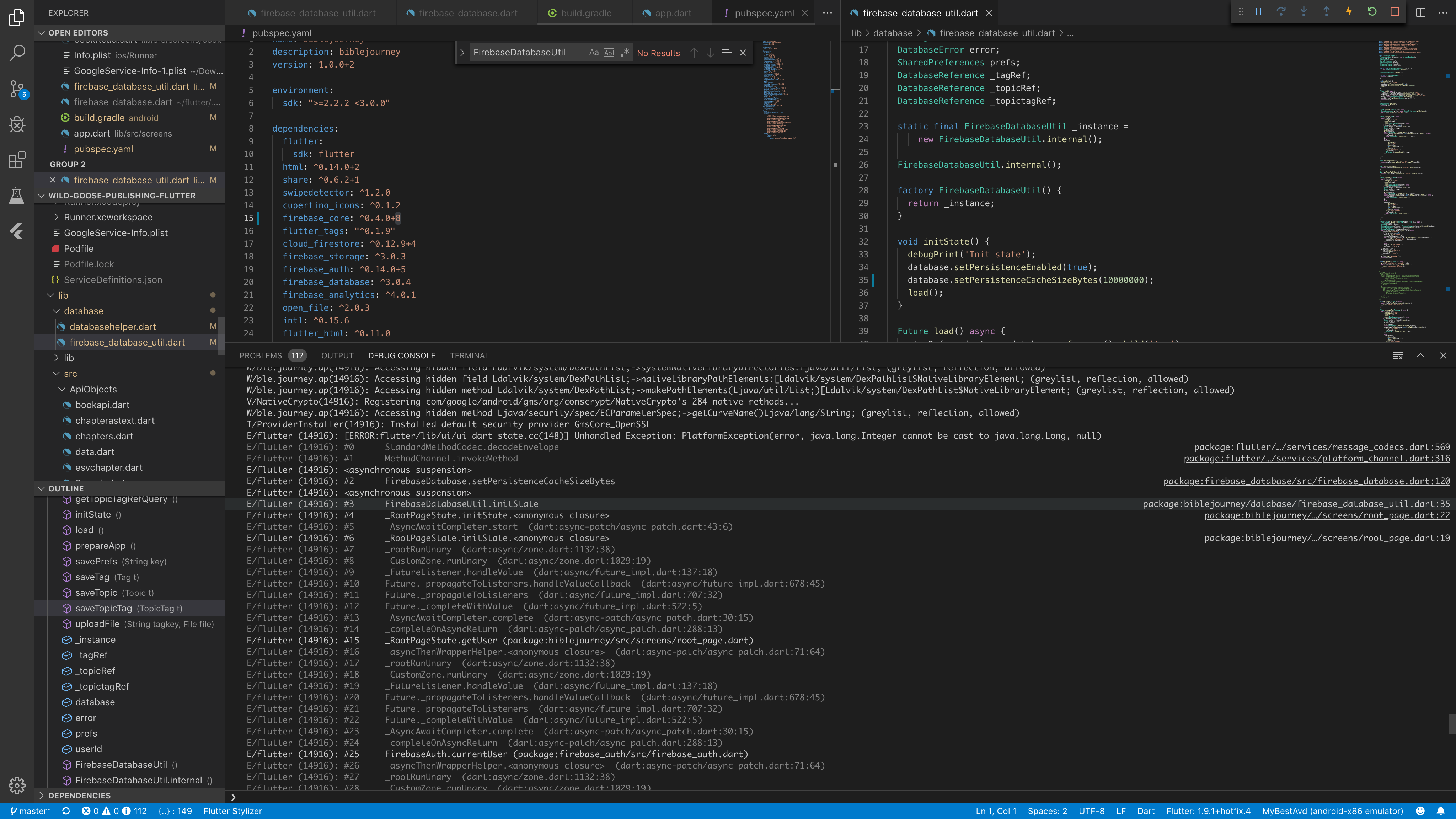The height and width of the screenshot is (819, 1456).
Task: Restart the debug session
Action: pos(1372,11)
